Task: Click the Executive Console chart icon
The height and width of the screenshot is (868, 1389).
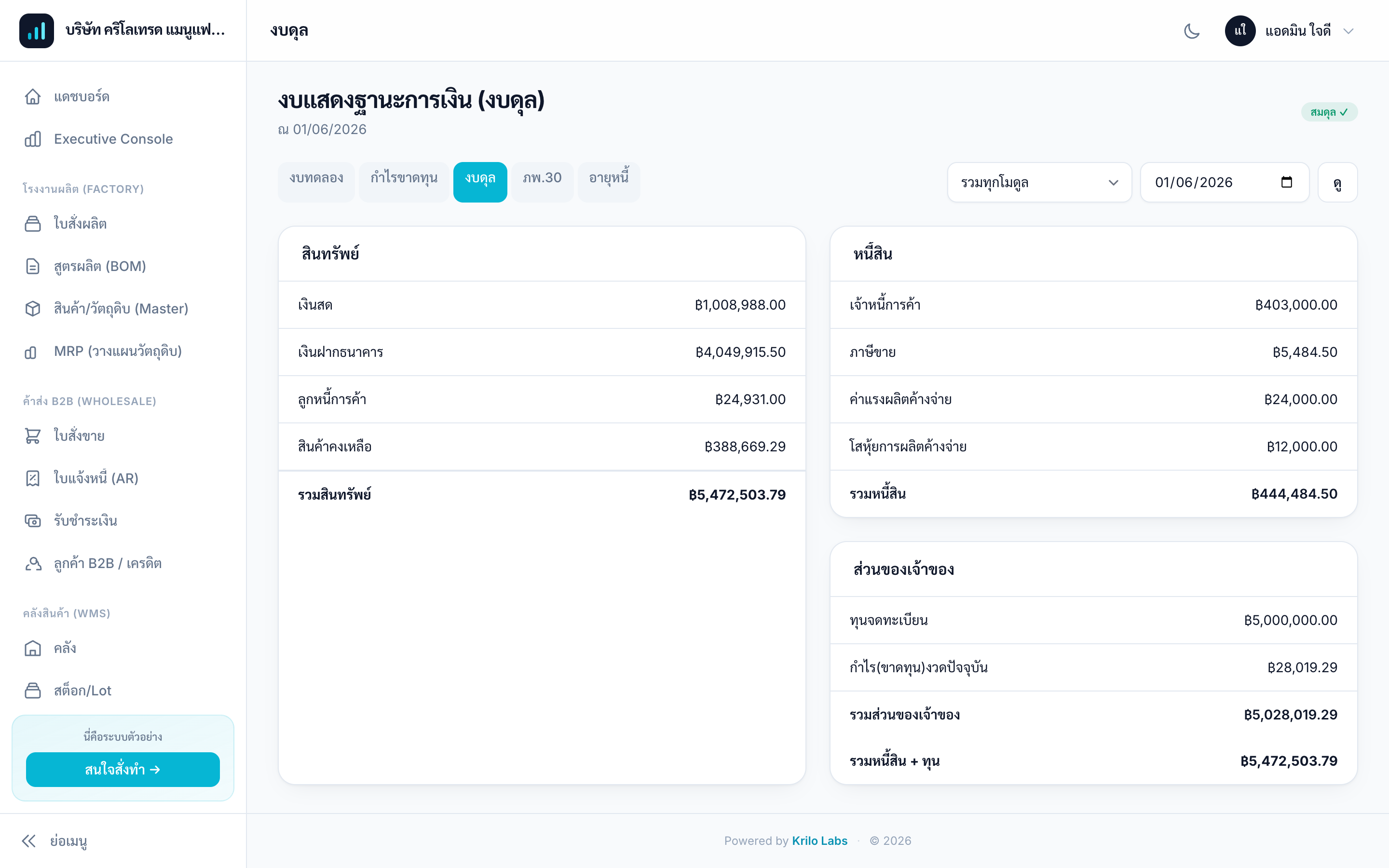Action: 33,139
